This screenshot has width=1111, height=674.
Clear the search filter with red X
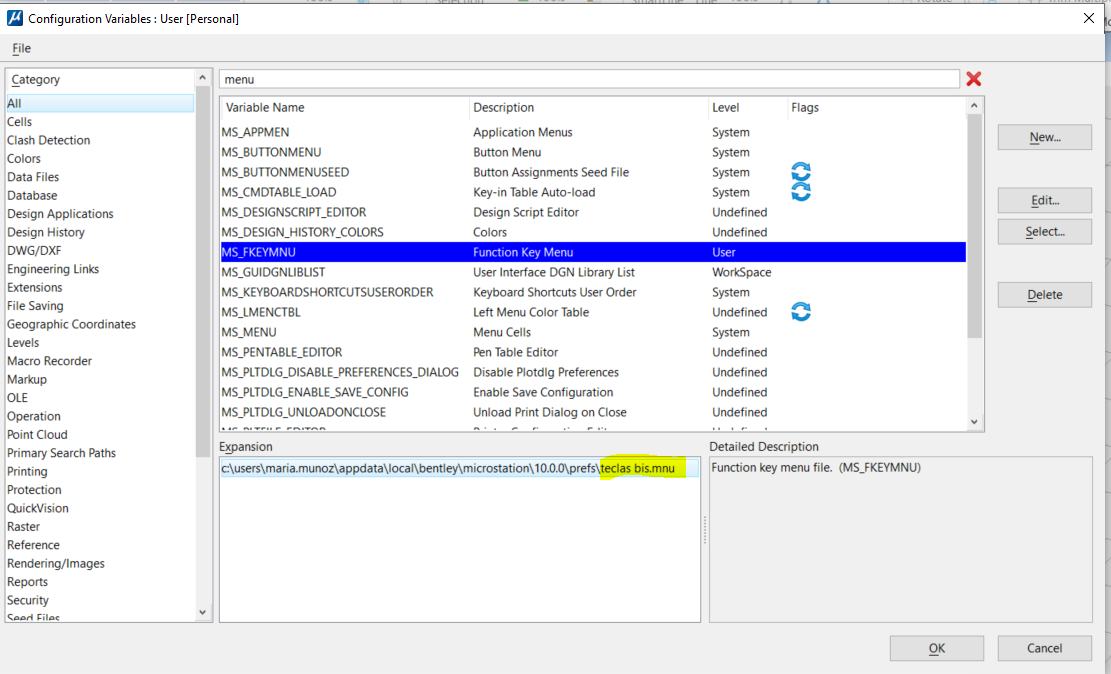974,79
